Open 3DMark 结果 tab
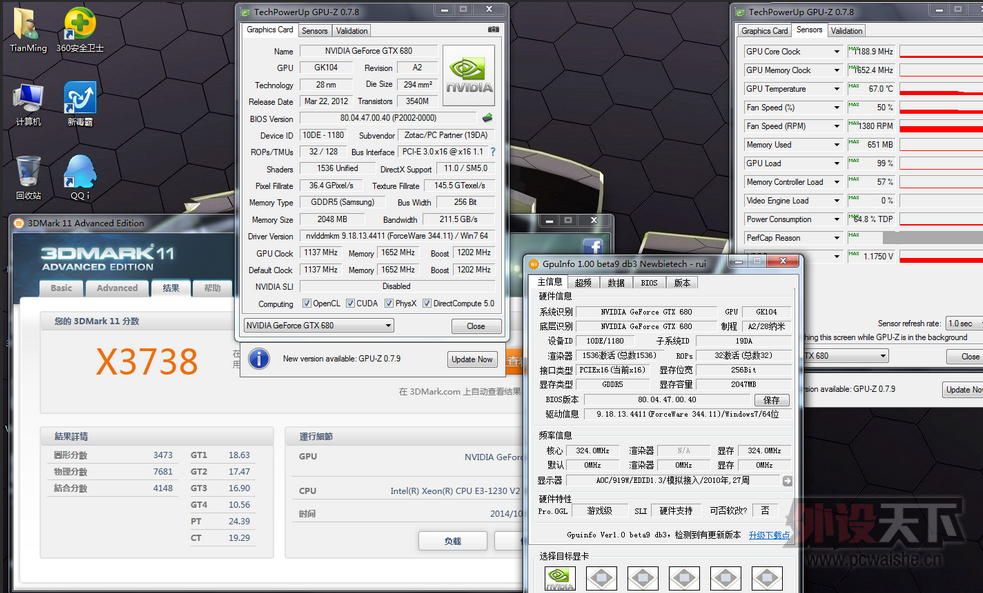This screenshot has width=983, height=593. click(171, 288)
